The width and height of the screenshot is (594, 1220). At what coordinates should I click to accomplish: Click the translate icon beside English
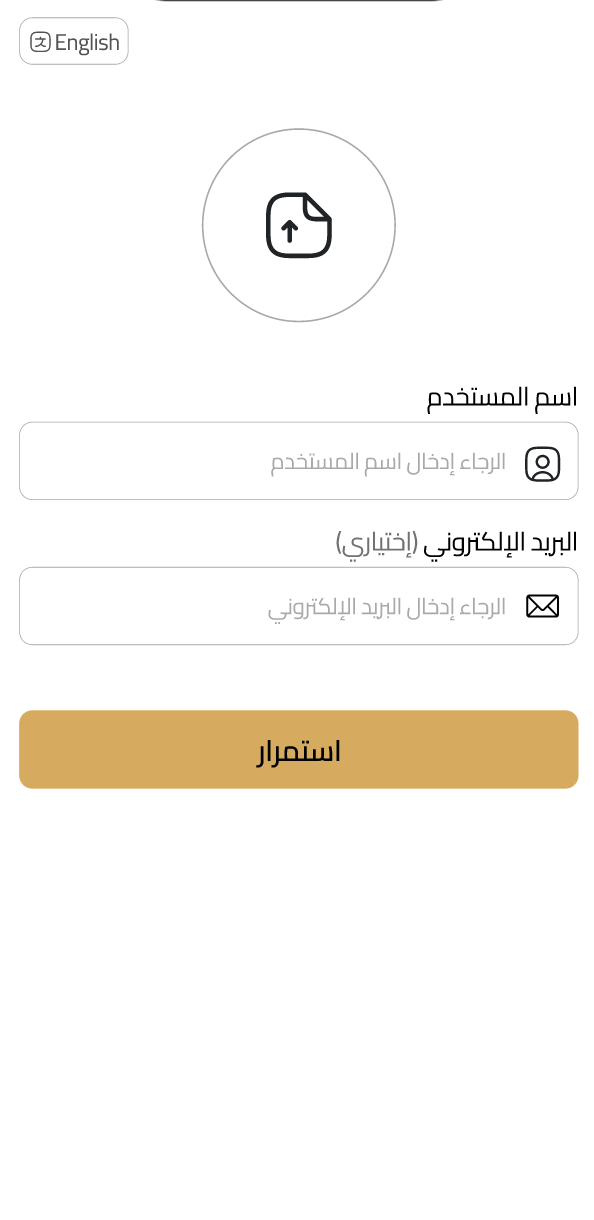click(40, 42)
